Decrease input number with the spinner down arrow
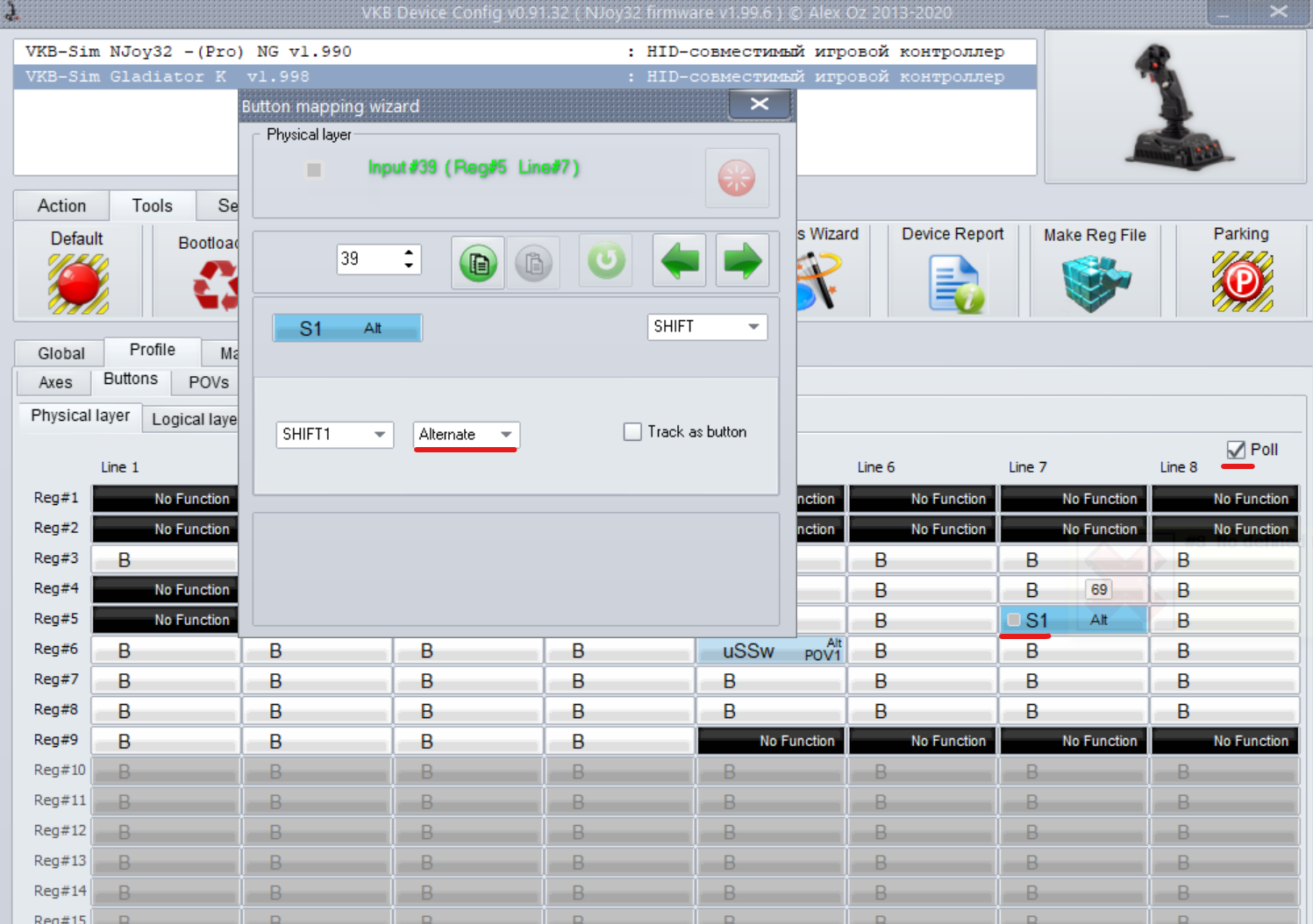The width and height of the screenshot is (1313, 924). click(409, 265)
